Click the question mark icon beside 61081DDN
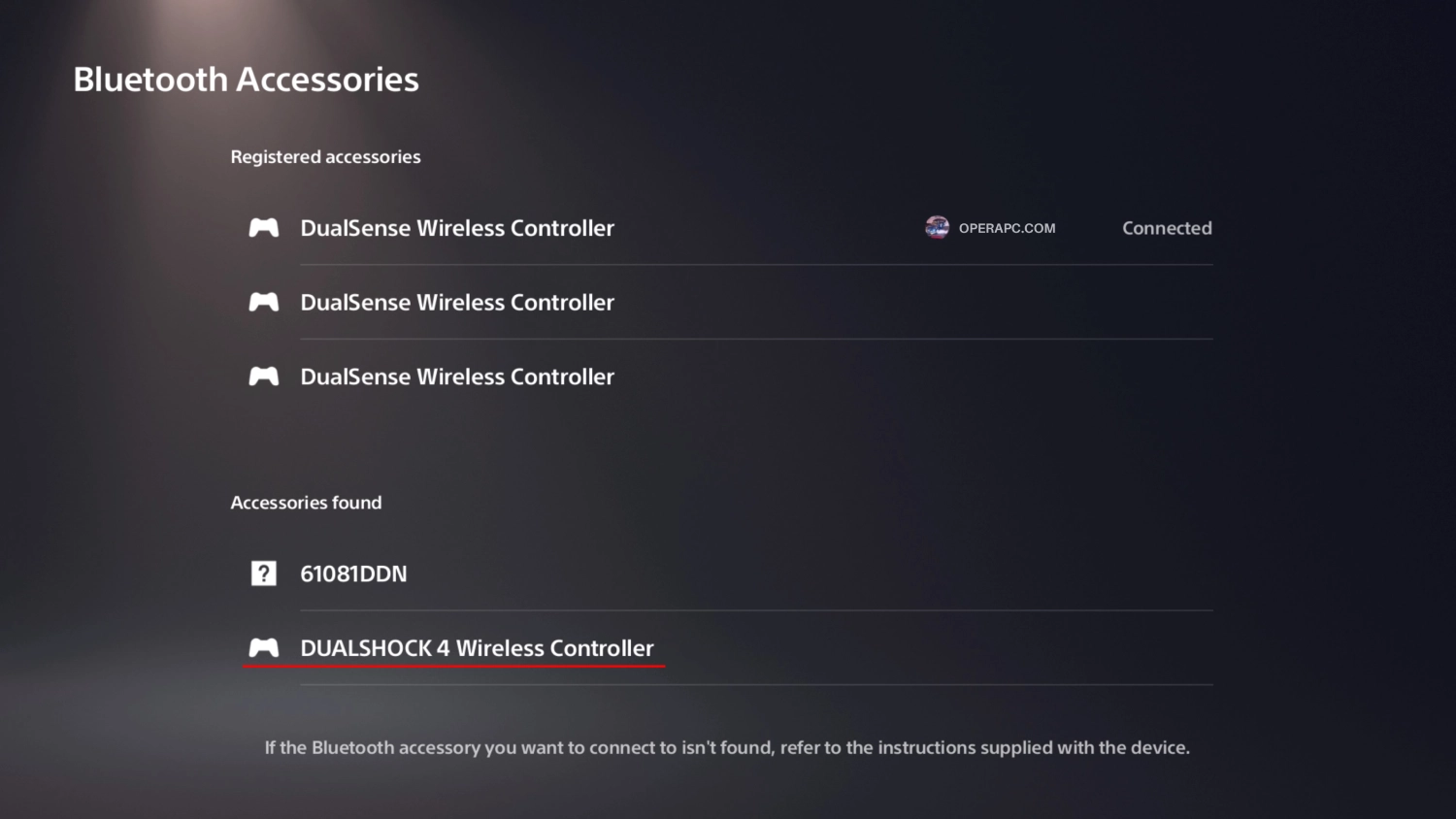Screen dimensions: 1456x819 (x=263, y=573)
